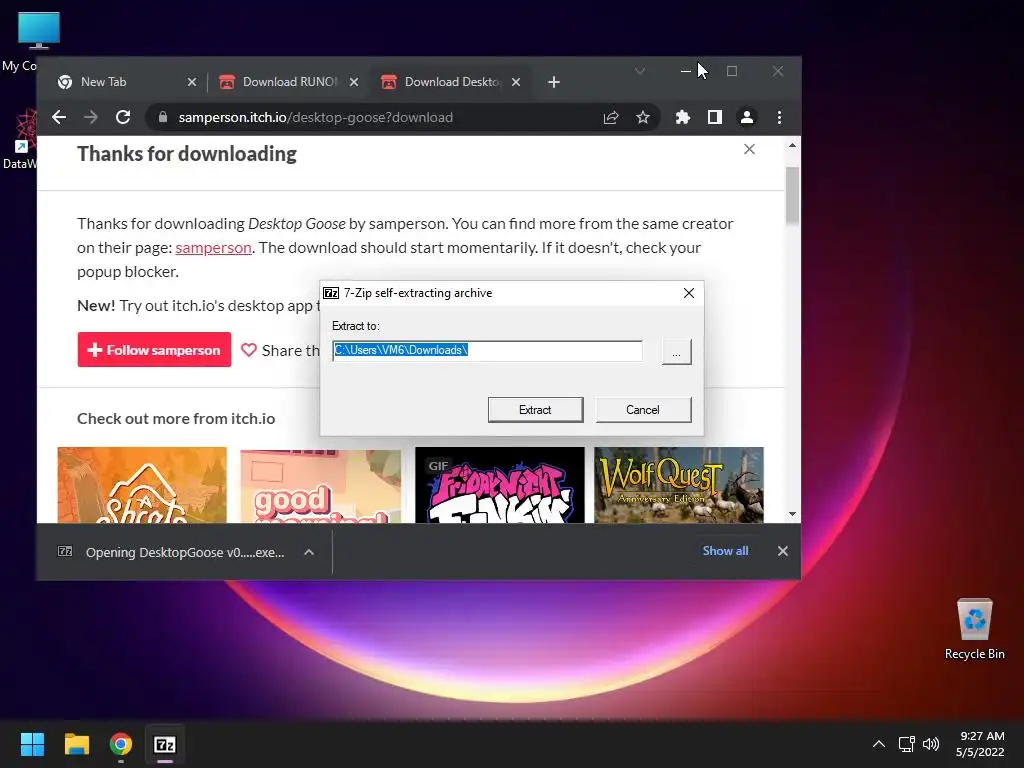
Task: Go forward in Chrome browser
Action: click(x=91, y=118)
